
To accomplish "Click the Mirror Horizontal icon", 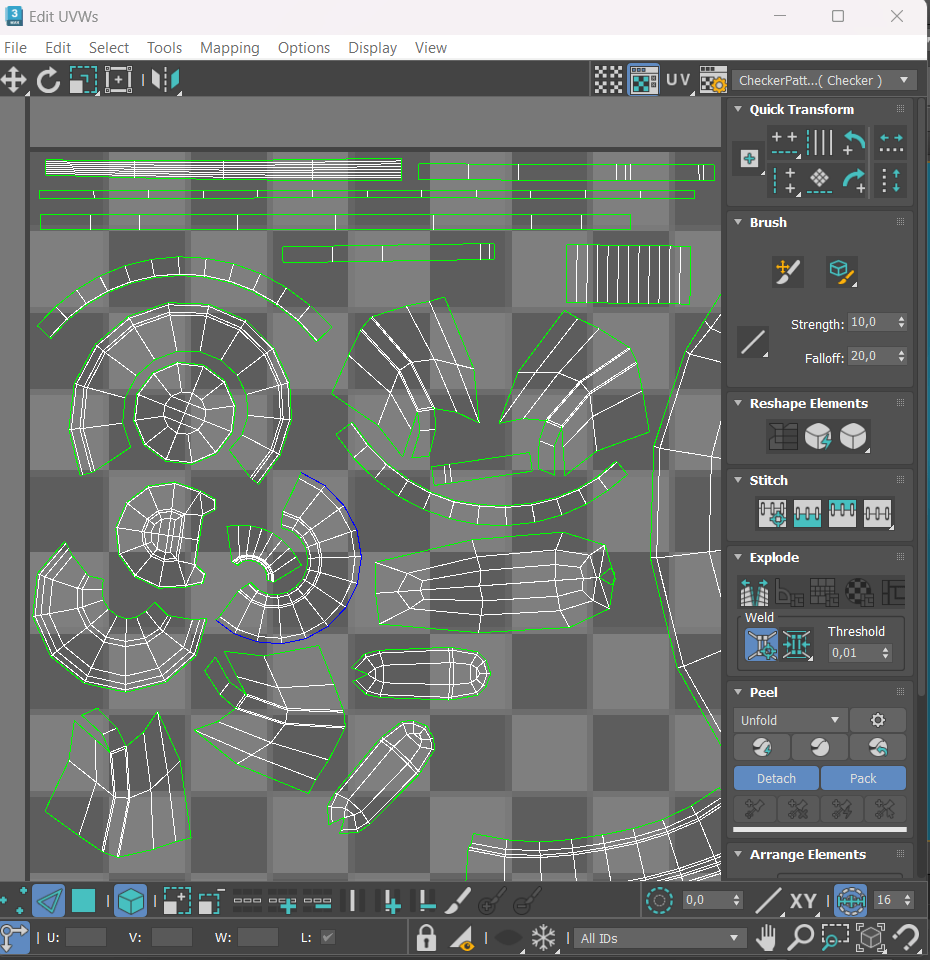I will (x=165, y=80).
